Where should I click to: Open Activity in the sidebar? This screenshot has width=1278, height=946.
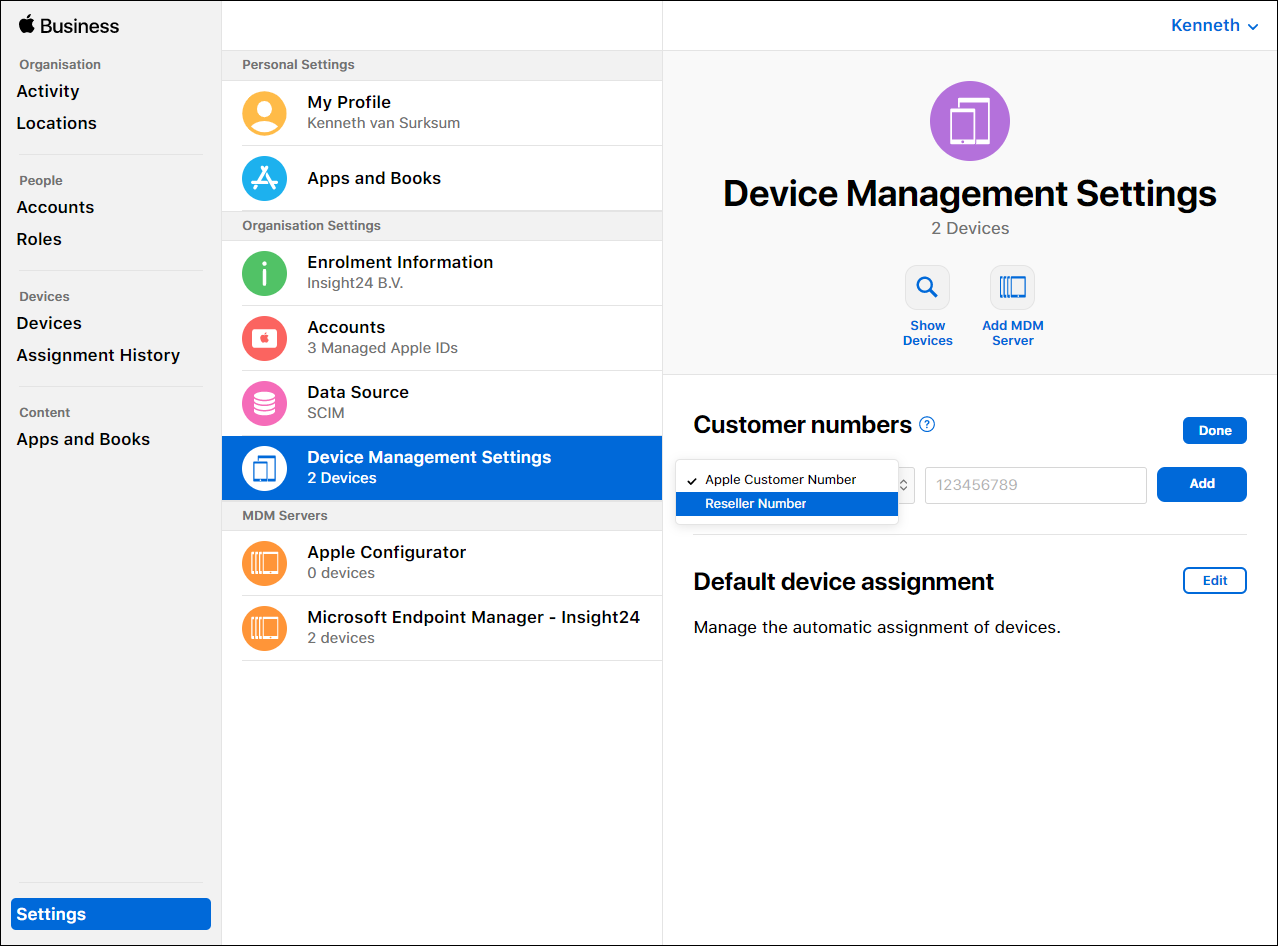click(48, 91)
